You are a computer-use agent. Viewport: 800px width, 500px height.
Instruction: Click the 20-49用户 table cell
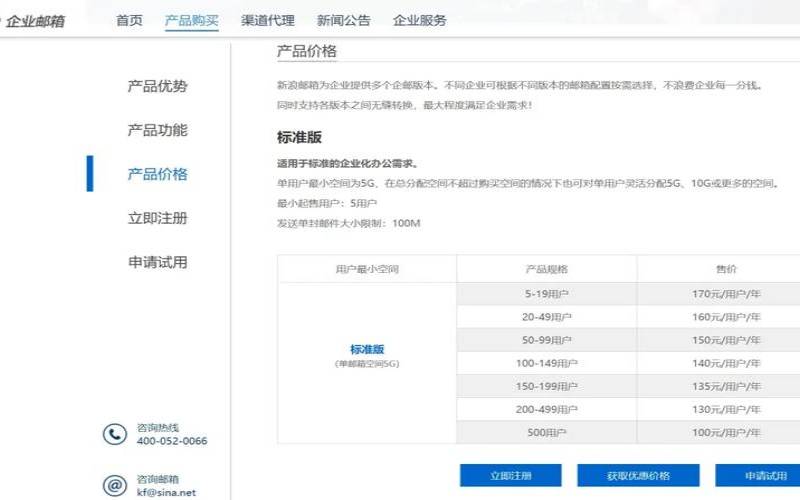(x=546, y=317)
